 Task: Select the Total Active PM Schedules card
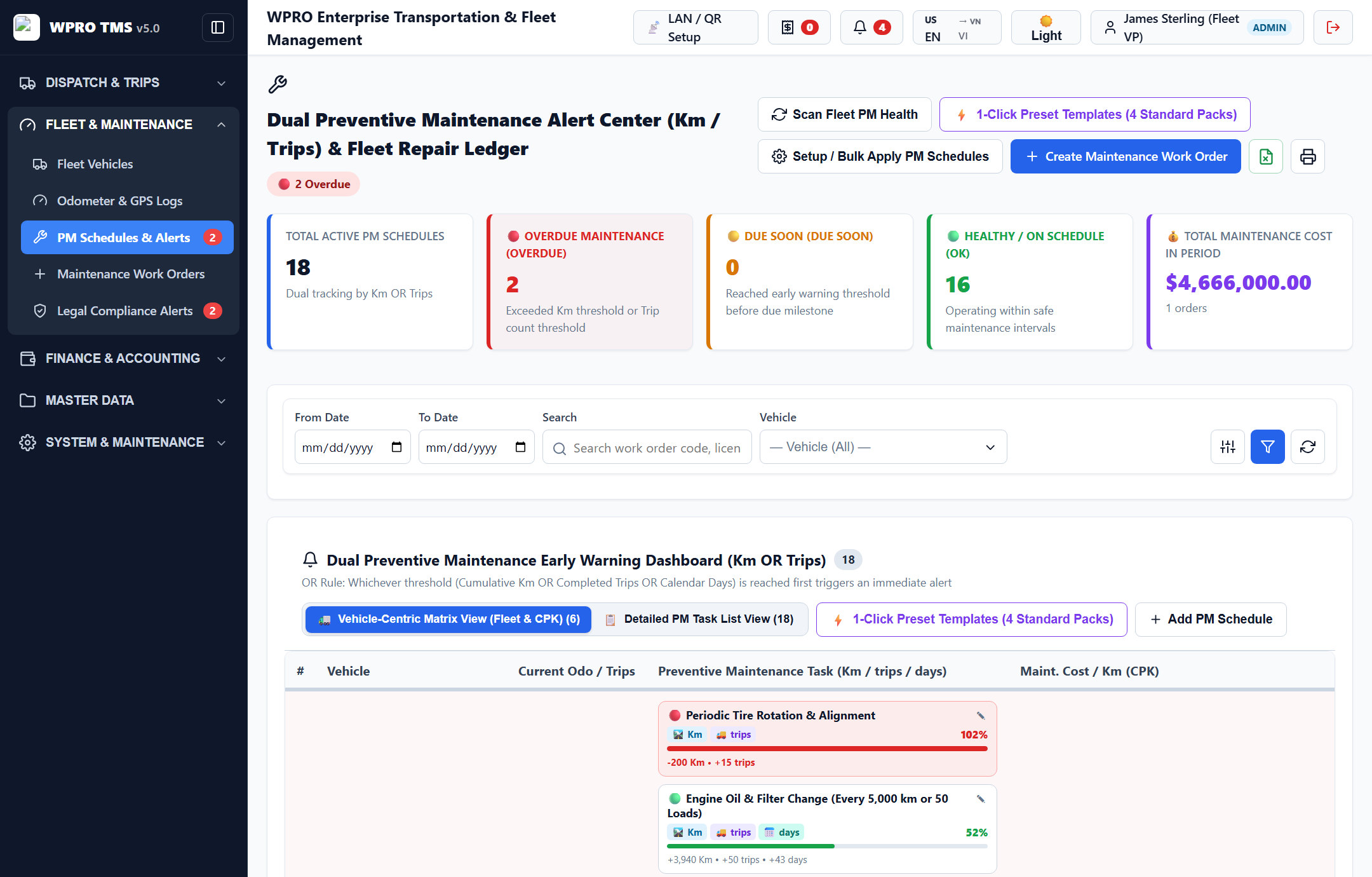[x=370, y=282]
